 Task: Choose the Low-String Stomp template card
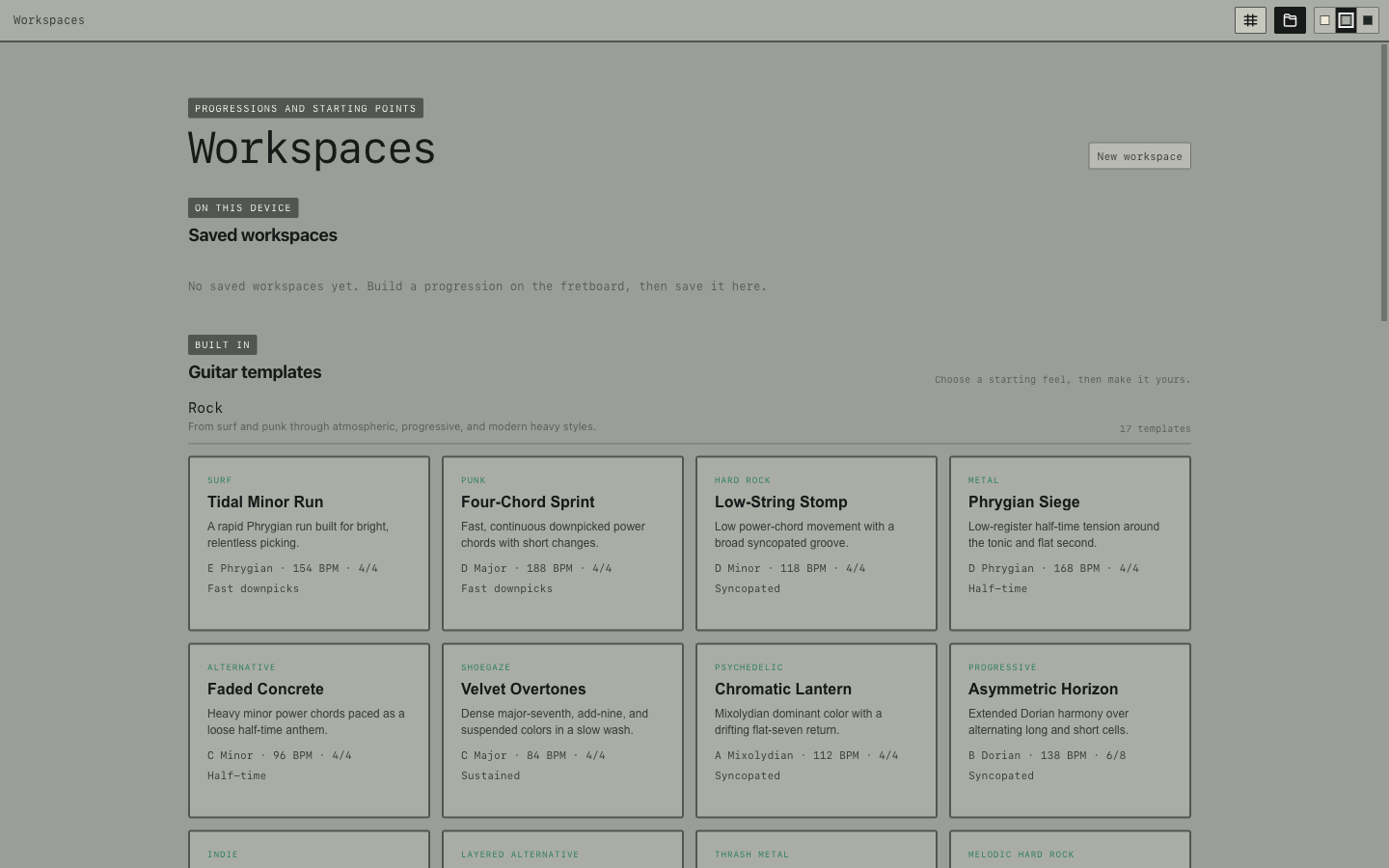[816, 544]
